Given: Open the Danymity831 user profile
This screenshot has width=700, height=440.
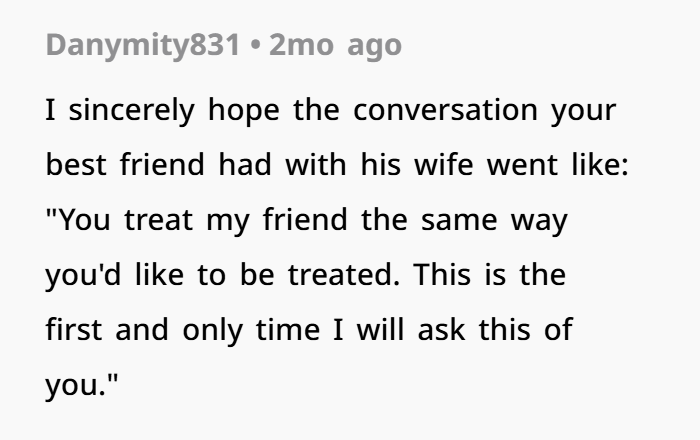Looking at the screenshot, I should (143, 46).
